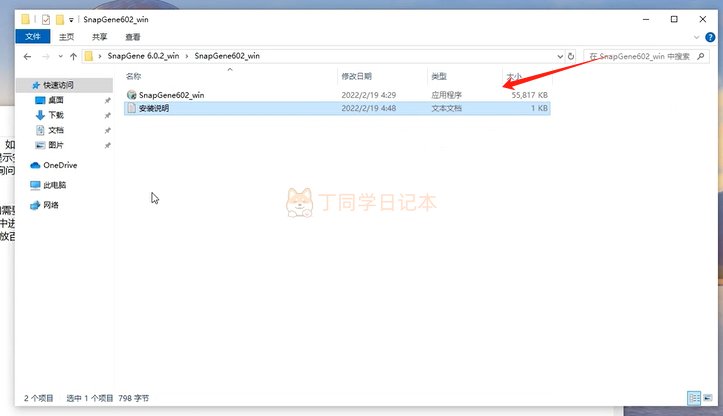Screen dimensions: 723x416
Task: Click SnapGene 6.0.2_win in the address path
Action: [x=143, y=56]
